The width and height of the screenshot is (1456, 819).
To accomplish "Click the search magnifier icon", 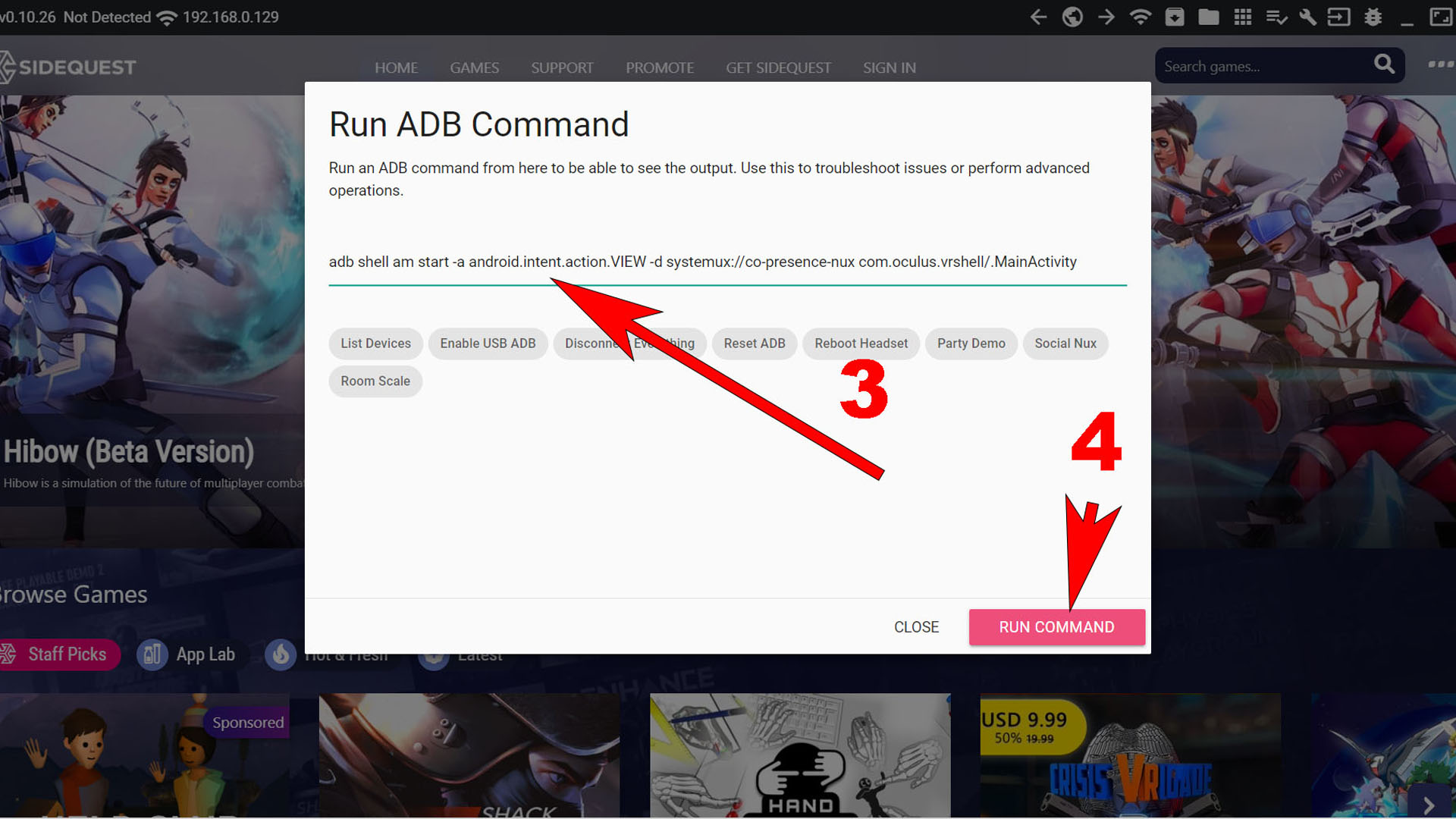I will [1384, 64].
